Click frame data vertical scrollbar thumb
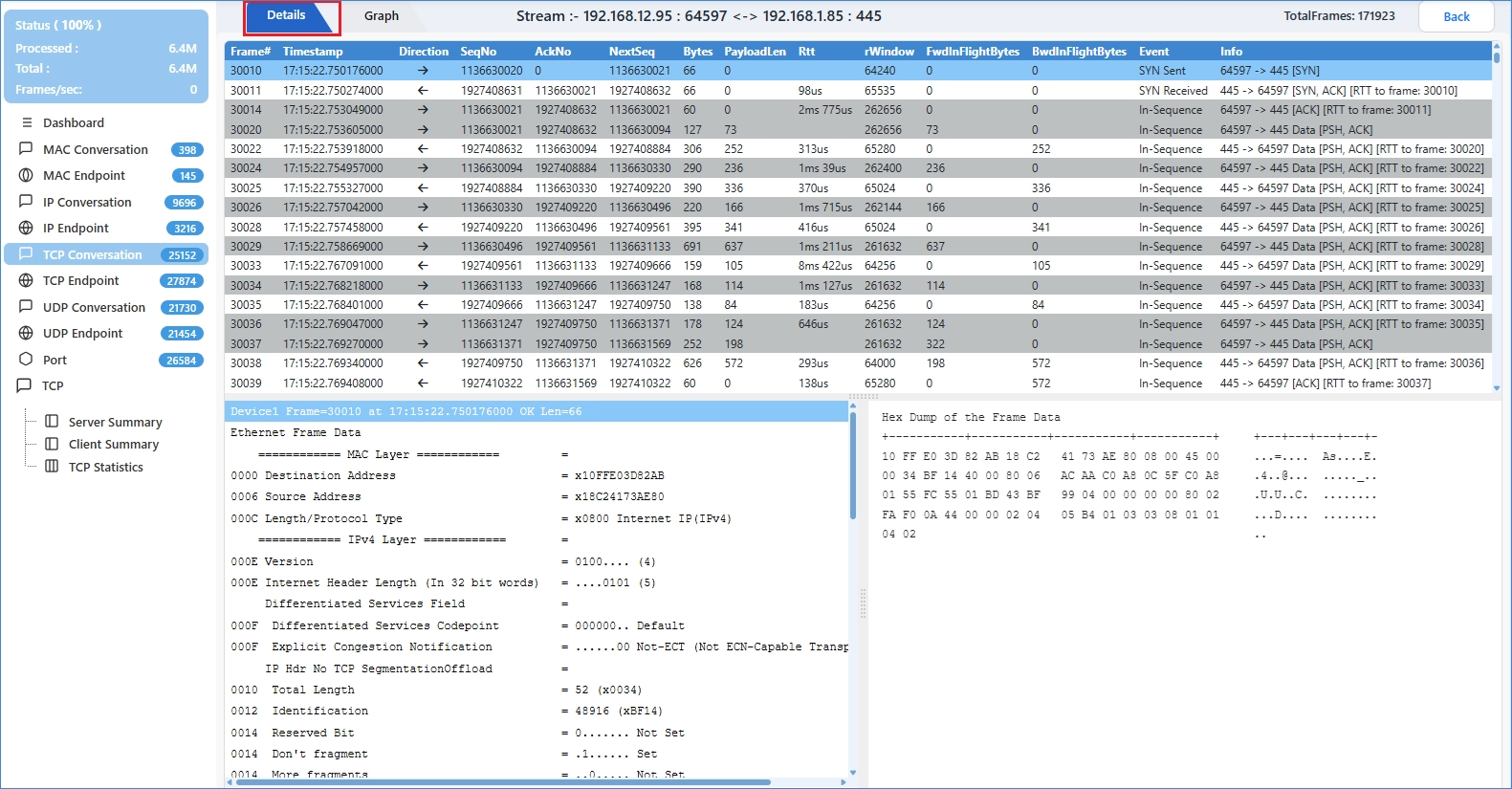 (x=852, y=466)
